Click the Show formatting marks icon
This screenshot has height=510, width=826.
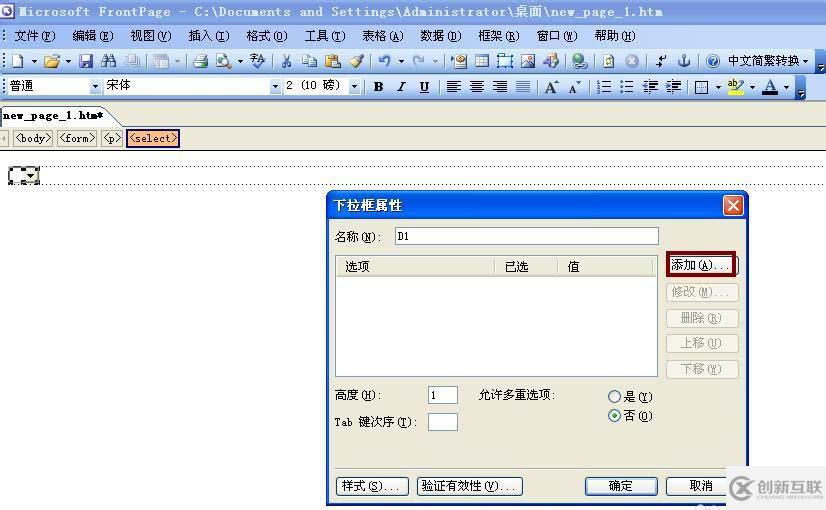661,61
